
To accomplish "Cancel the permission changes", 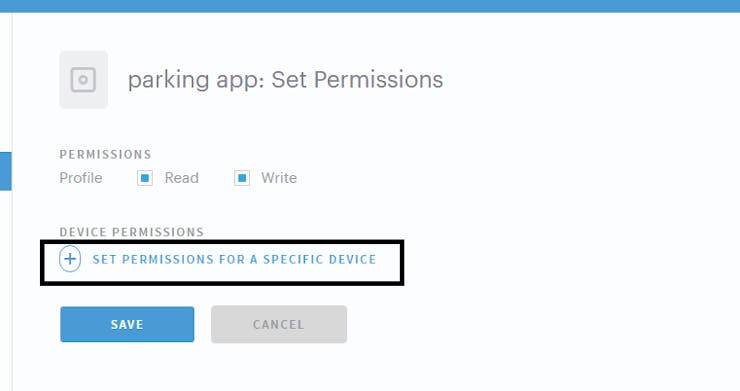I will (279, 324).
